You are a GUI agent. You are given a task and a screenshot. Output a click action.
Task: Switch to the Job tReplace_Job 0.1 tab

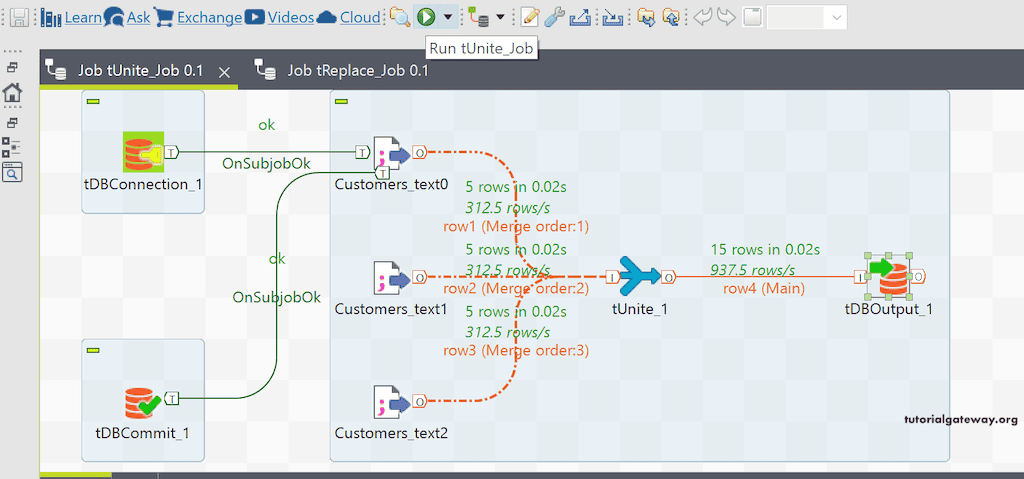pyautogui.click(x=357, y=71)
